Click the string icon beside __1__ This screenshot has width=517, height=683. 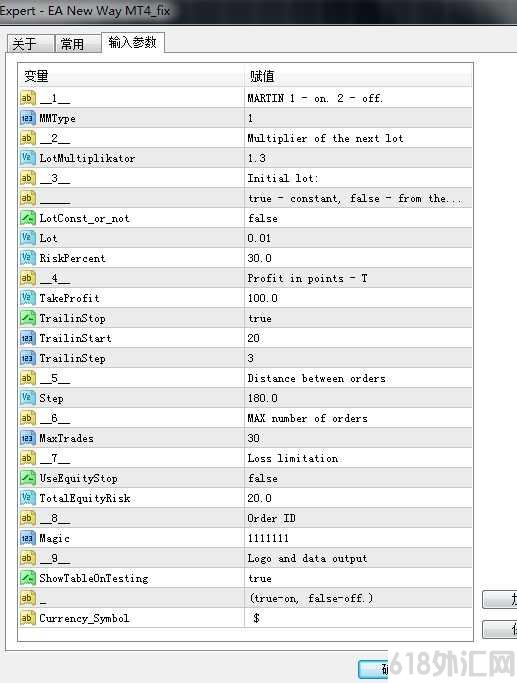coord(27,98)
